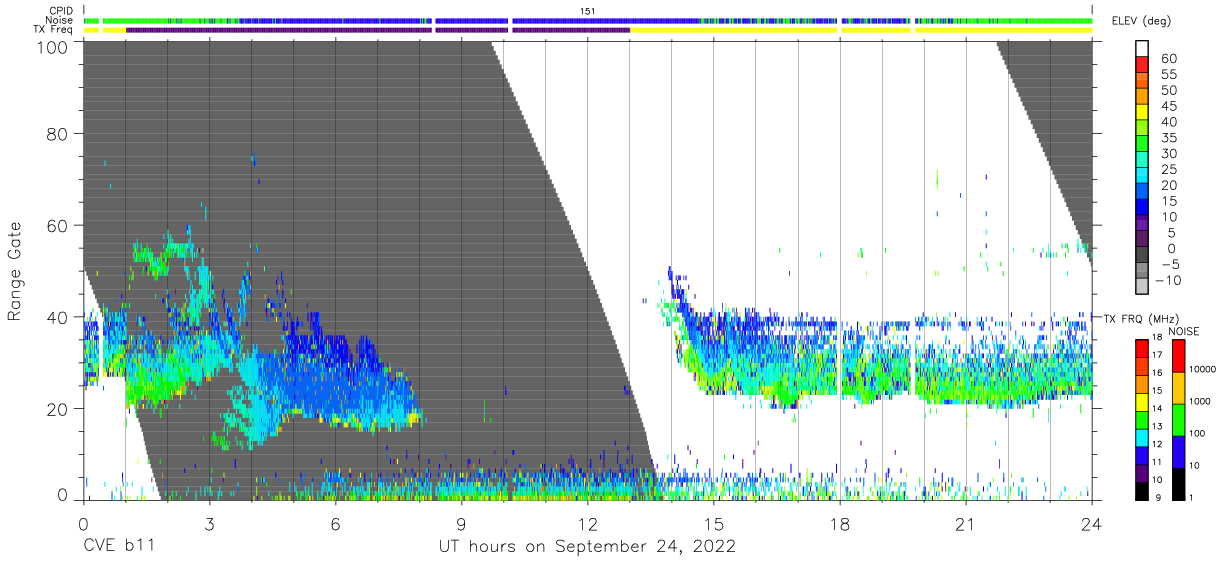Click the -10 degree grey elevation swatch
Screen dimensions: 1228x567
coord(1143,286)
